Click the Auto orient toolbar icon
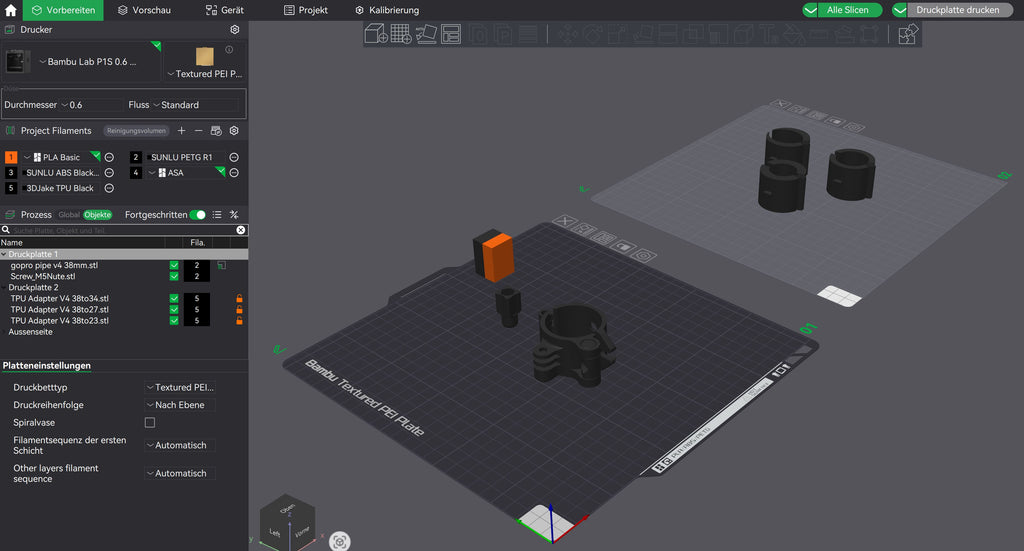This screenshot has height=551, width=1024. click(426, 34)
